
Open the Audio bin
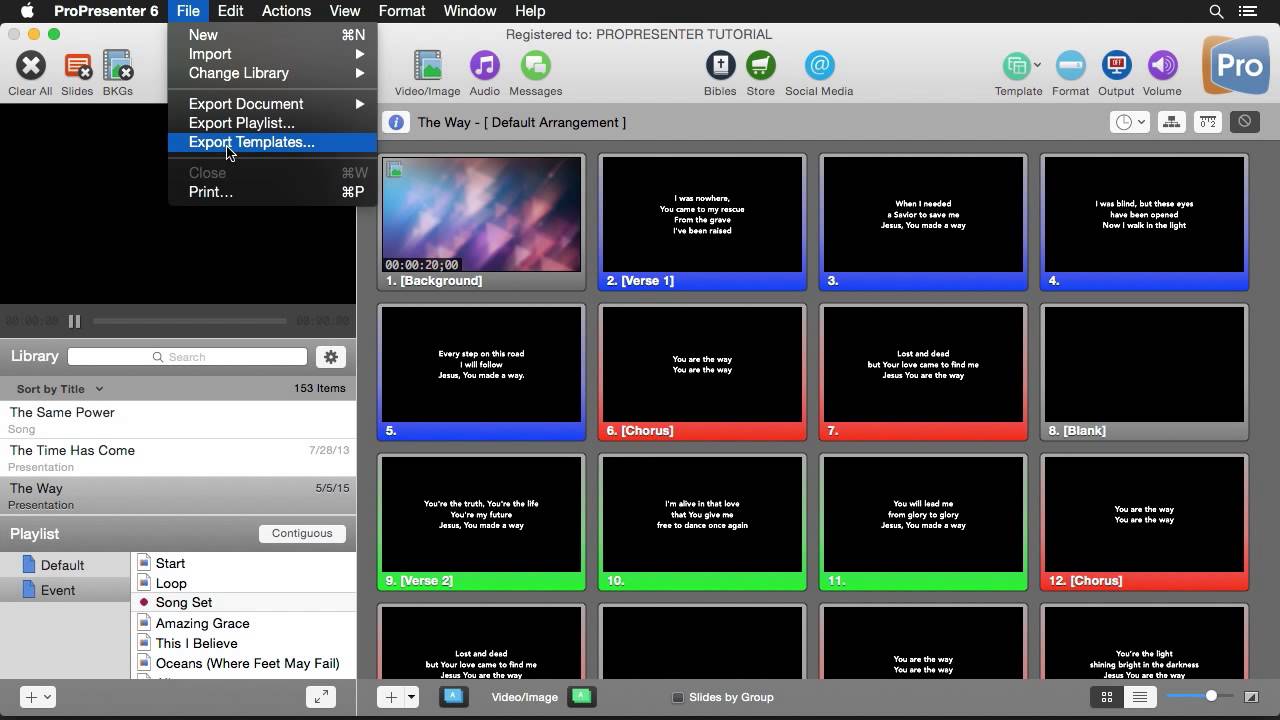click(484, 66)
